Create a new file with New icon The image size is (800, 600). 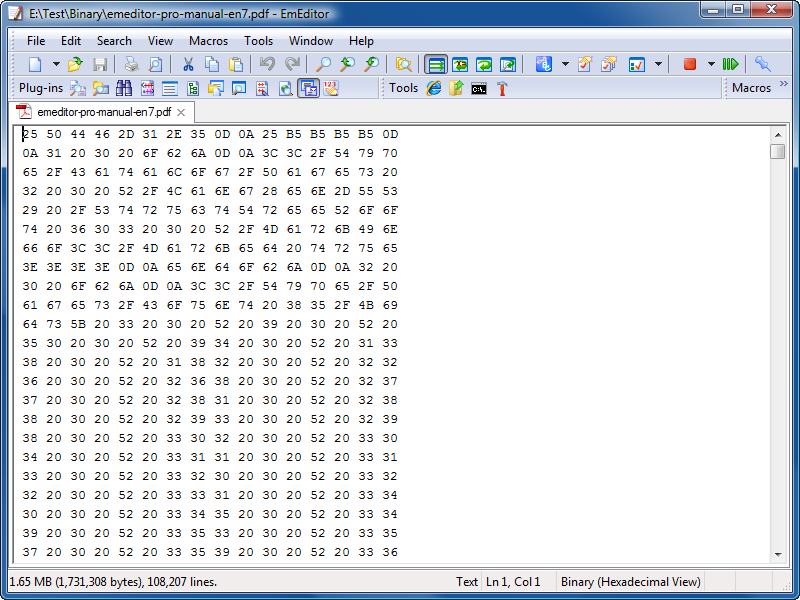coord(35,64)
